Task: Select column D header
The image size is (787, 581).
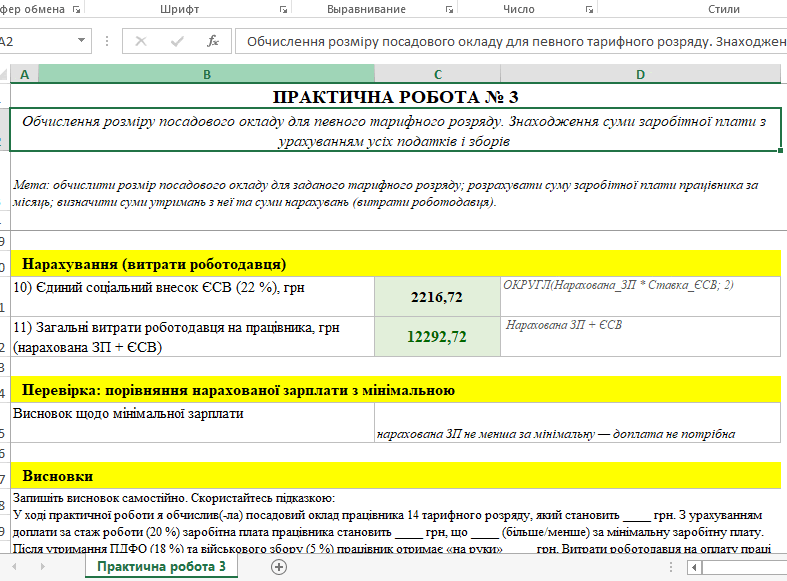Action: point(640,74)
